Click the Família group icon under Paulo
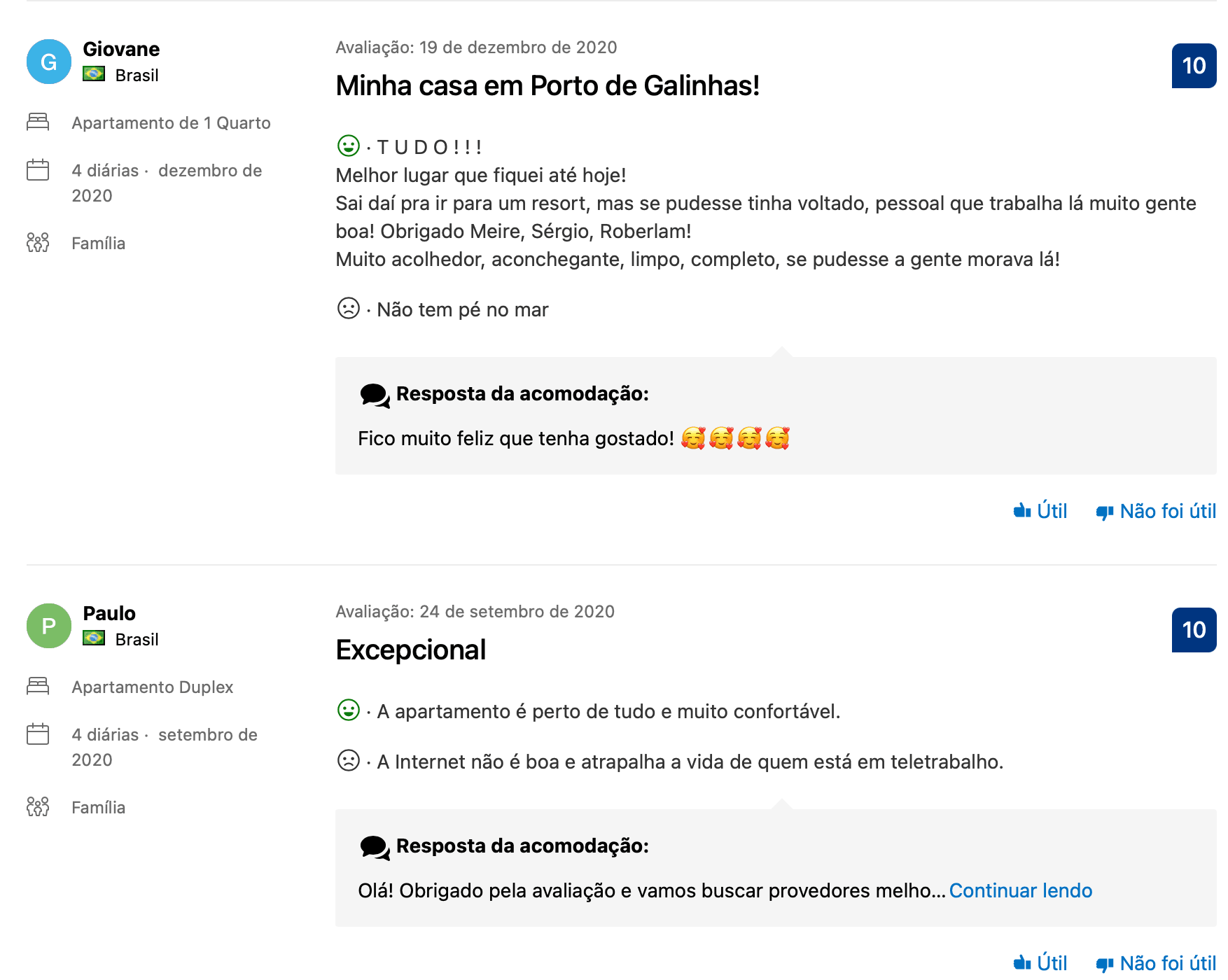Image resolution: width=1228 pixels, height=980 pixels. (38, 807)
